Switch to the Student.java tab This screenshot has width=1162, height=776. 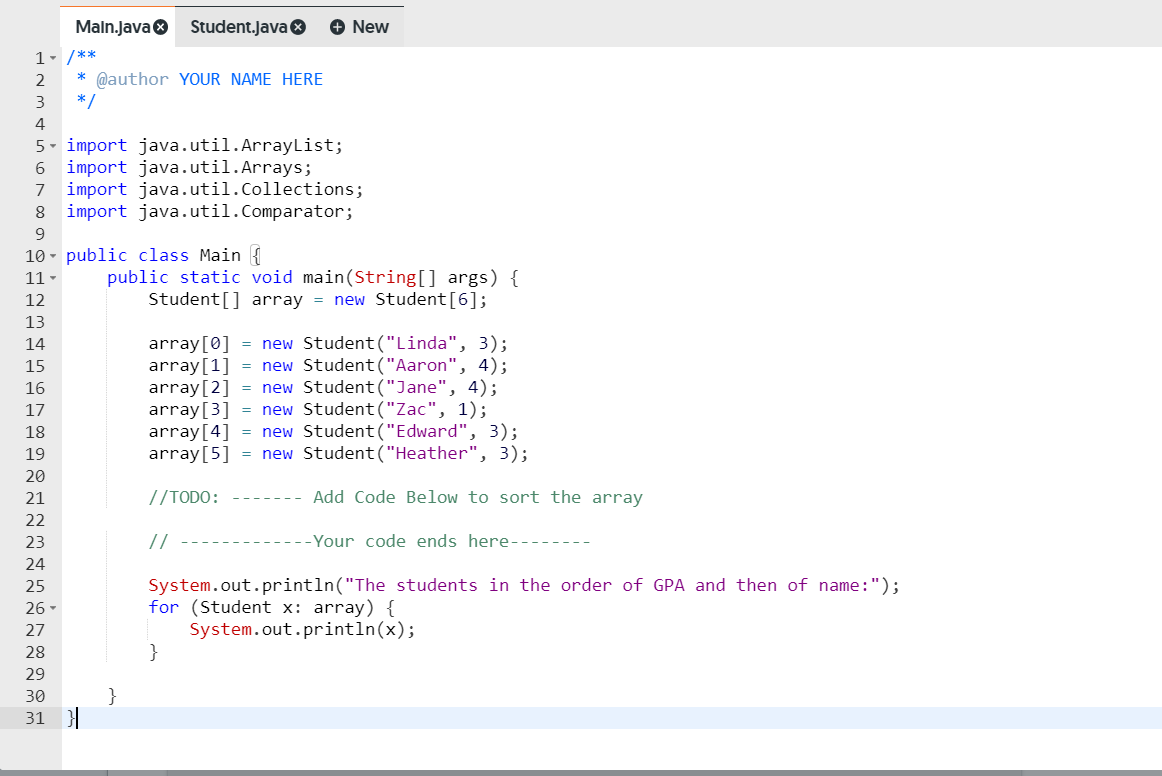coord(237,27)
